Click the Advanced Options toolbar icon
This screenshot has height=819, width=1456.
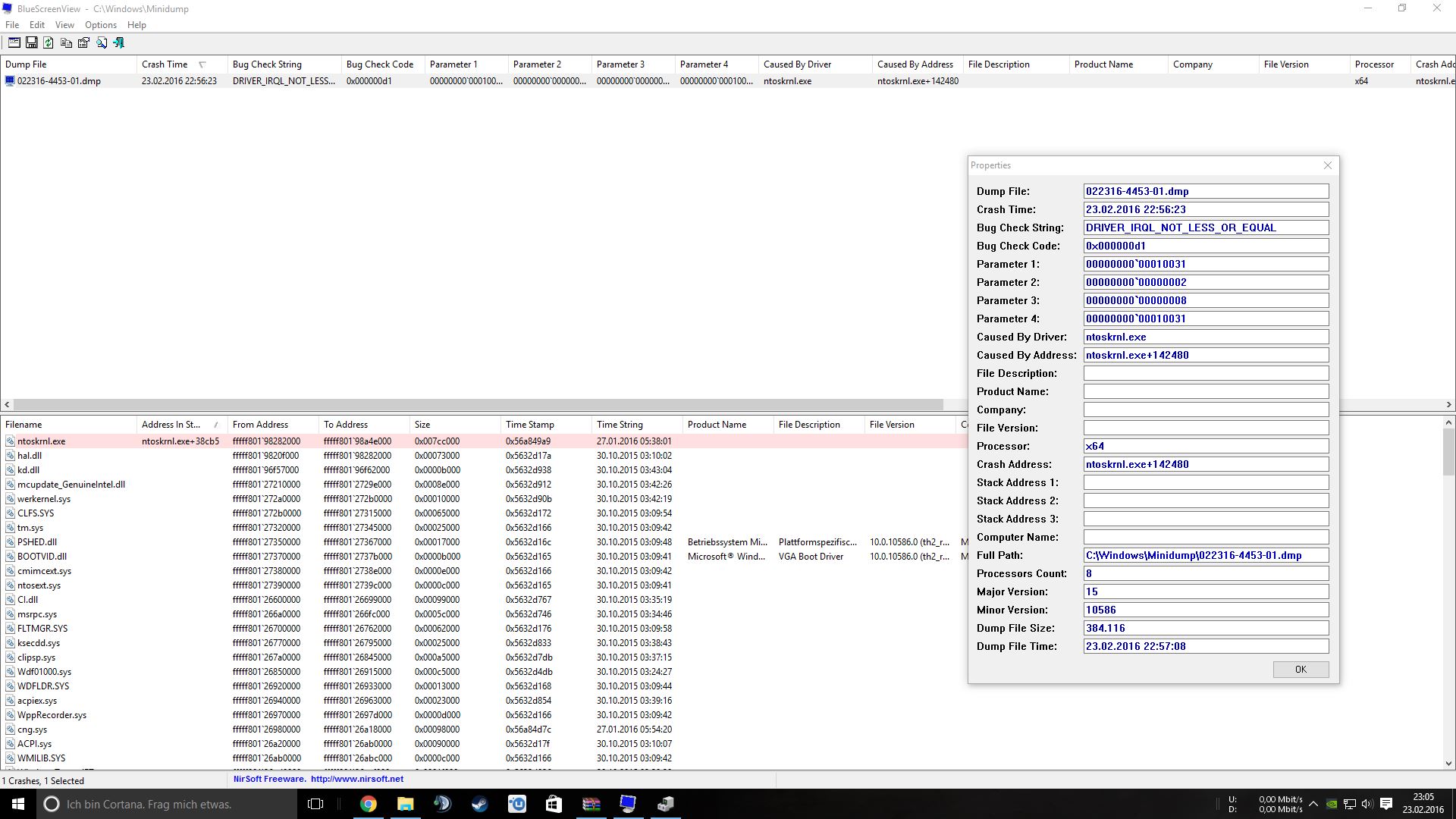click(x=14, y=43)
